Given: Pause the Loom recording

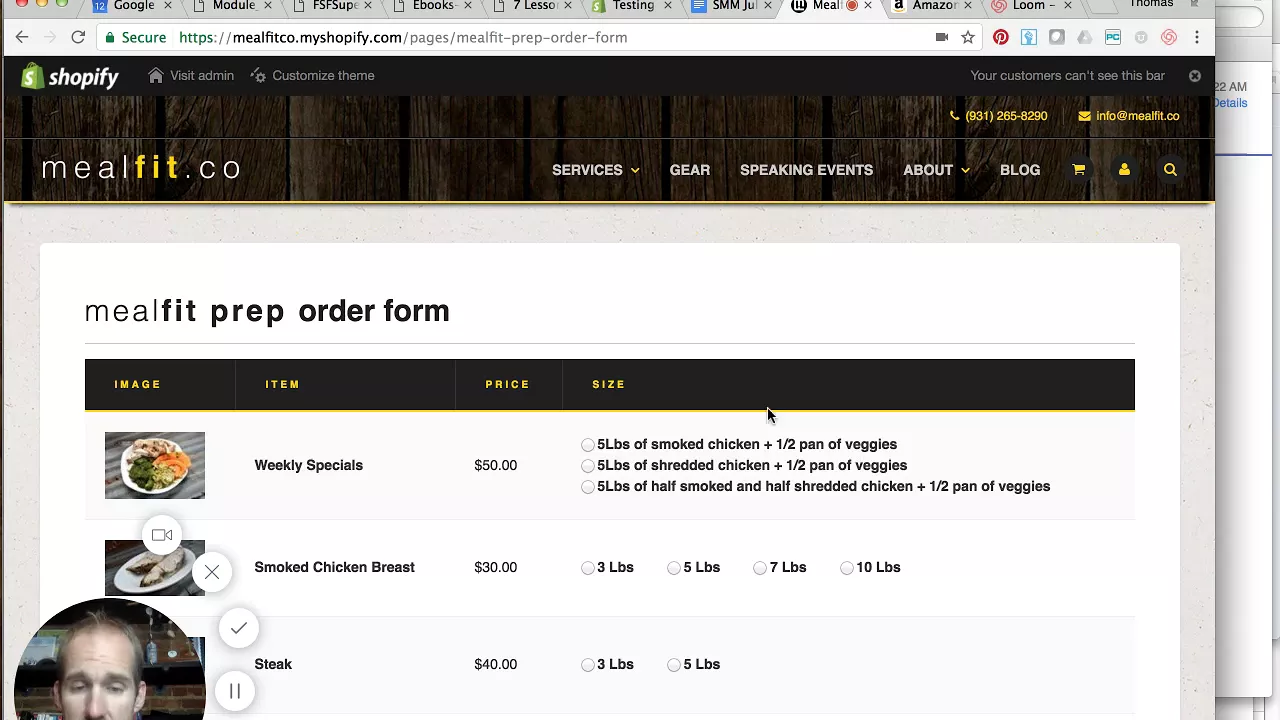Looking at the screenshot, I should click(235, 691).
